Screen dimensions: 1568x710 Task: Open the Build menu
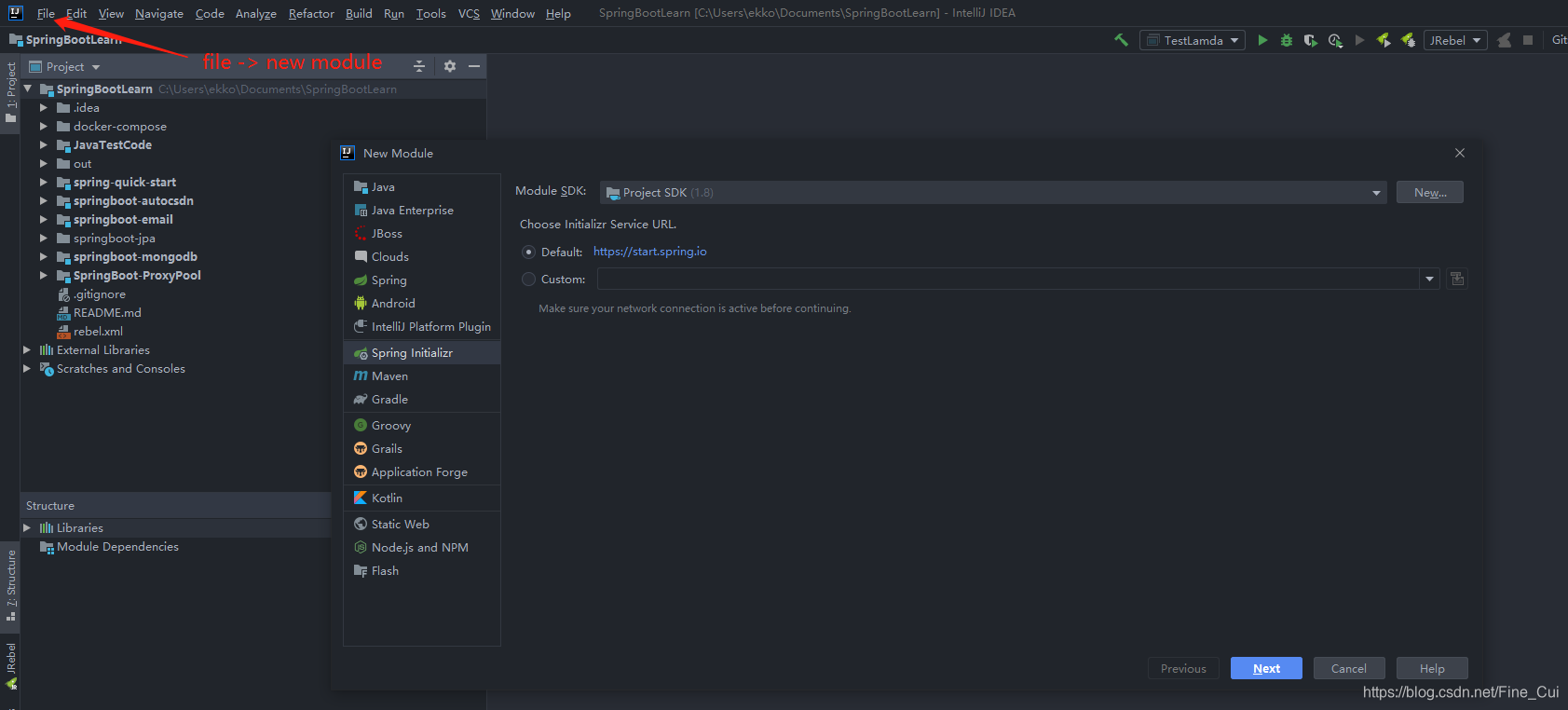pos(359,14)
